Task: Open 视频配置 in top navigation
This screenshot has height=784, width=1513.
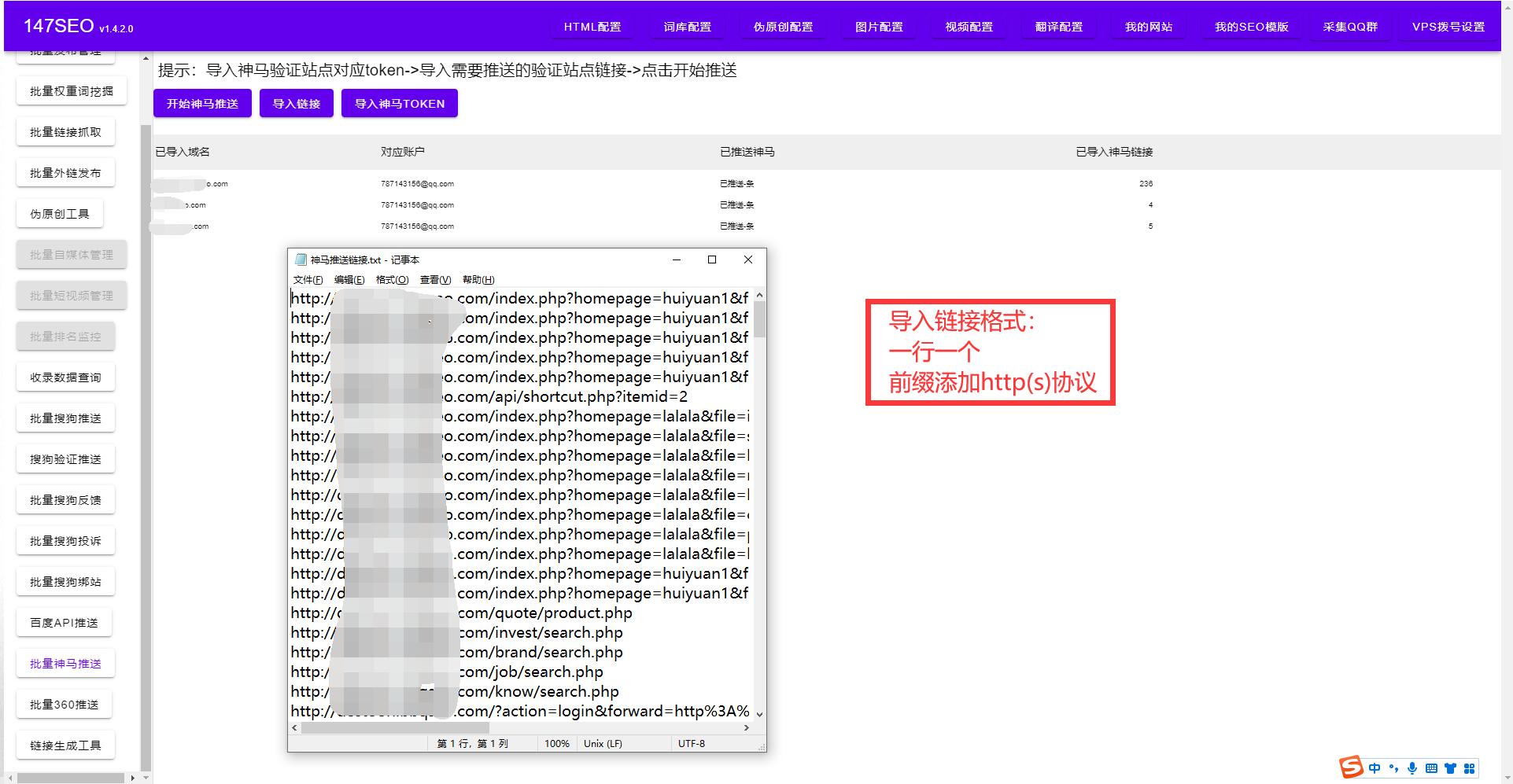Action: [969, 27]
